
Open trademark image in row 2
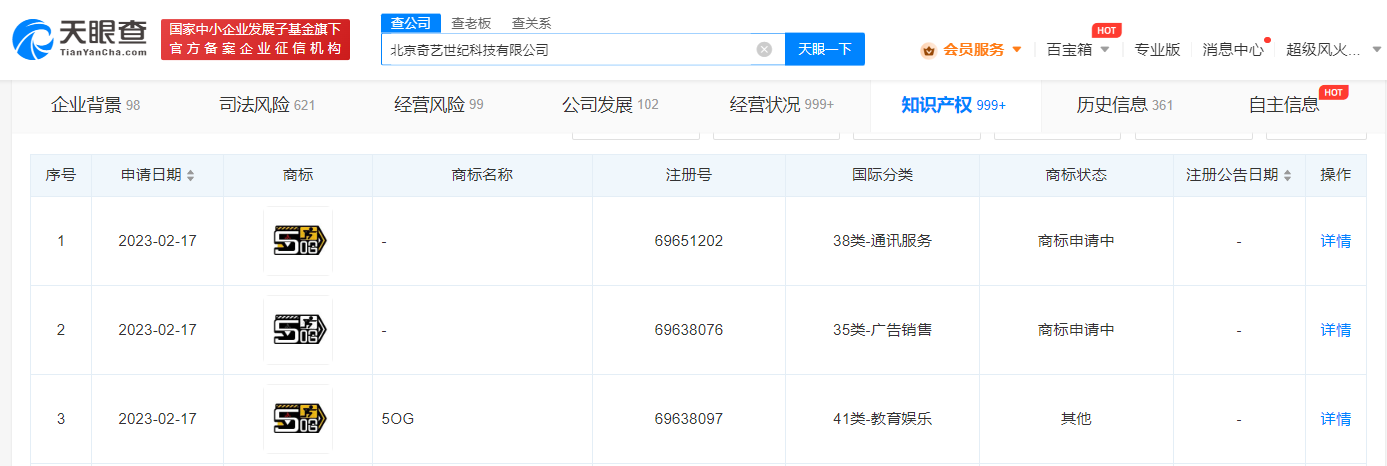pos(298,330)
